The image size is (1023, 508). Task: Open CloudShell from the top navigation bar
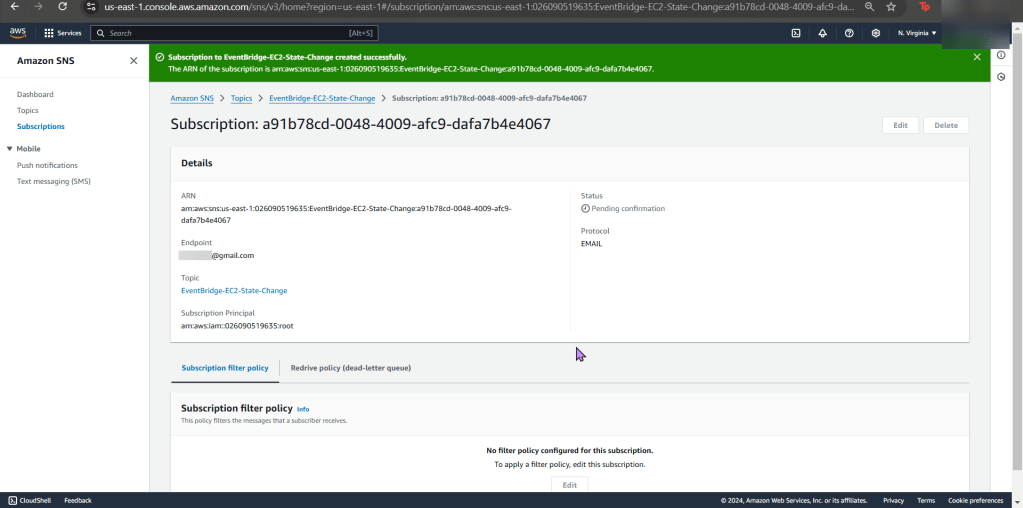click(x=796, y=33)
